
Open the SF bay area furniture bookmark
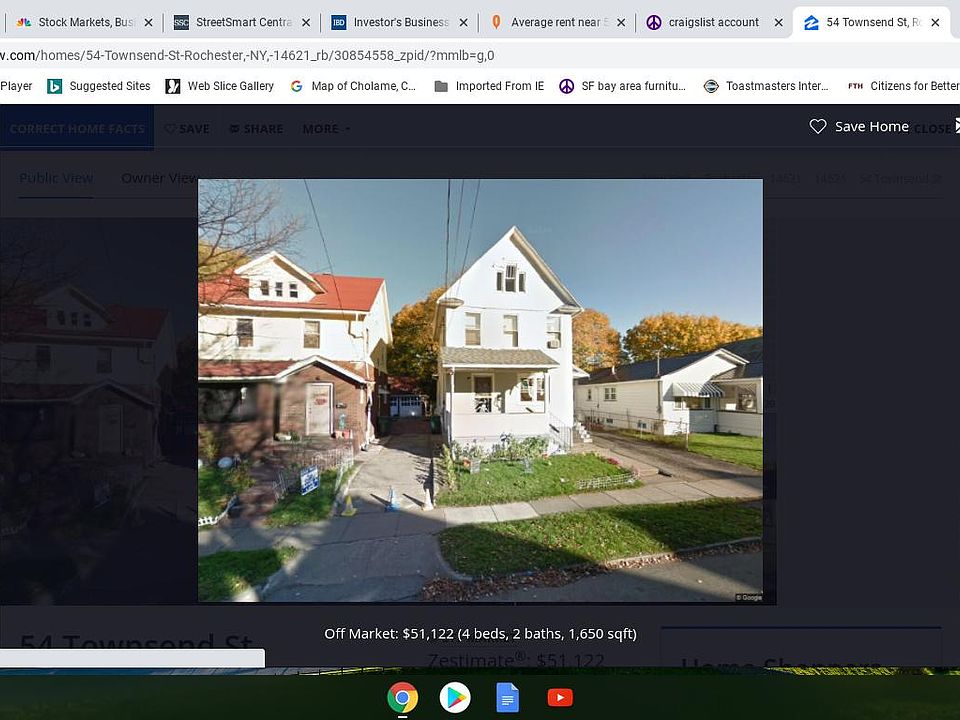coord(623,86)
